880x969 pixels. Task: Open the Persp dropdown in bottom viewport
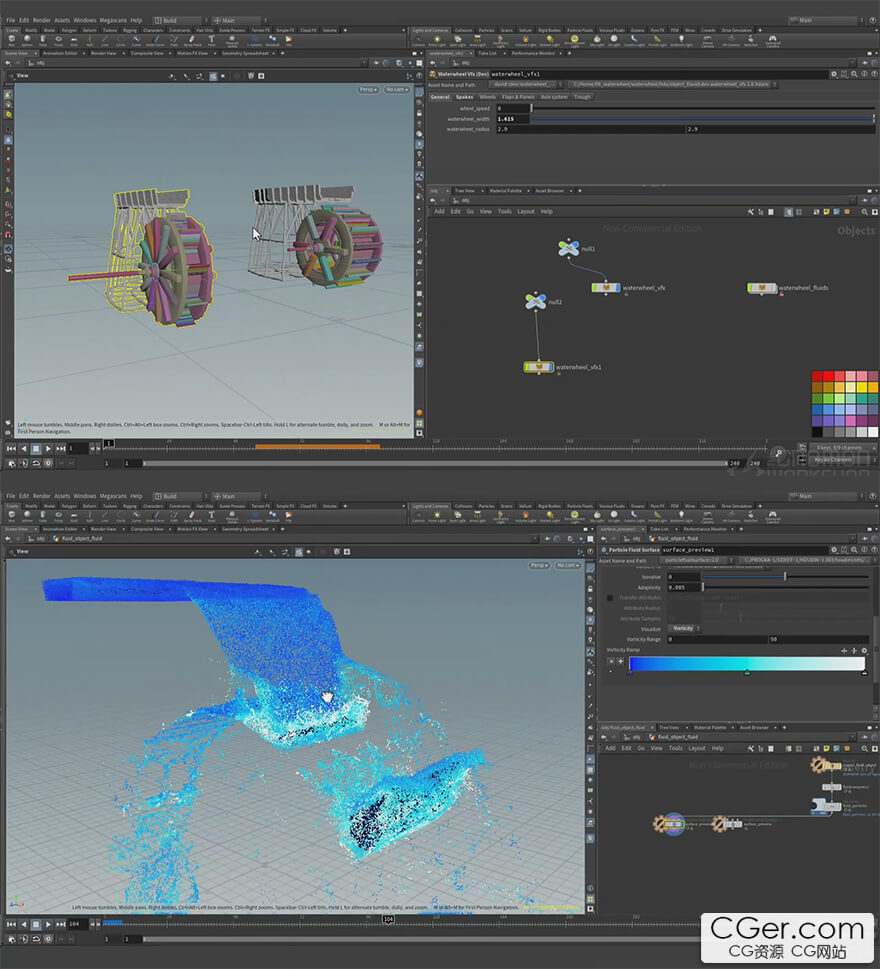[539, 565]
